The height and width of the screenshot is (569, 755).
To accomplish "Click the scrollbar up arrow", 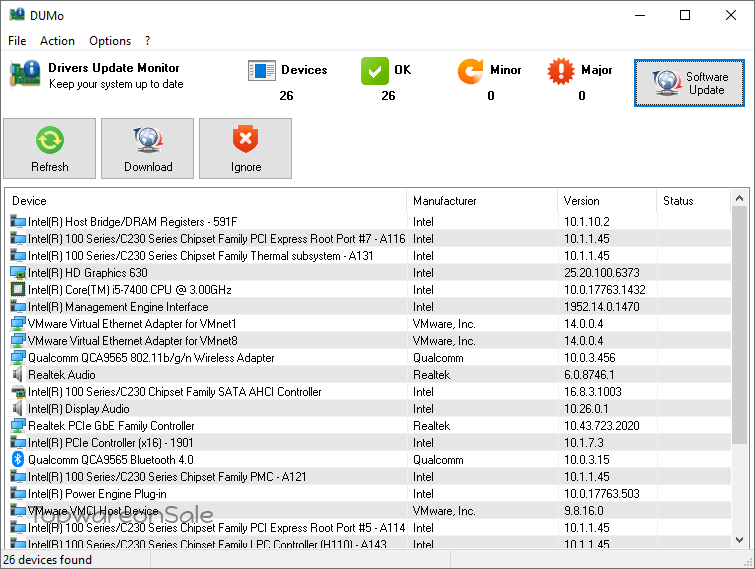I will click(740, 198).
